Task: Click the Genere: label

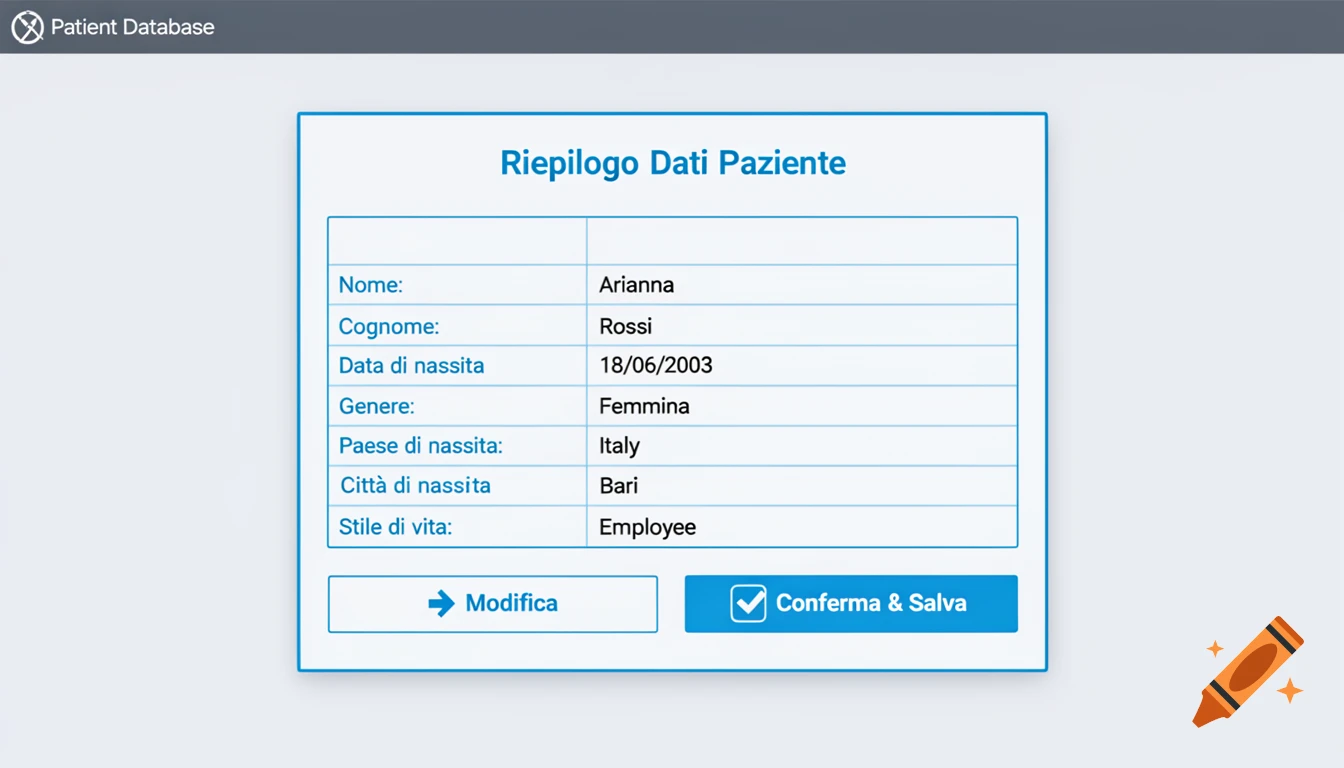Action: (x=377, y=406)
